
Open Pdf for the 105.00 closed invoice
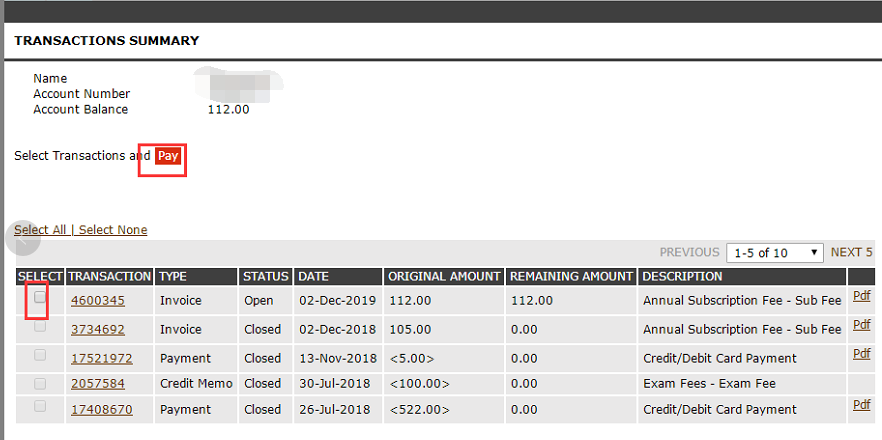862,325
